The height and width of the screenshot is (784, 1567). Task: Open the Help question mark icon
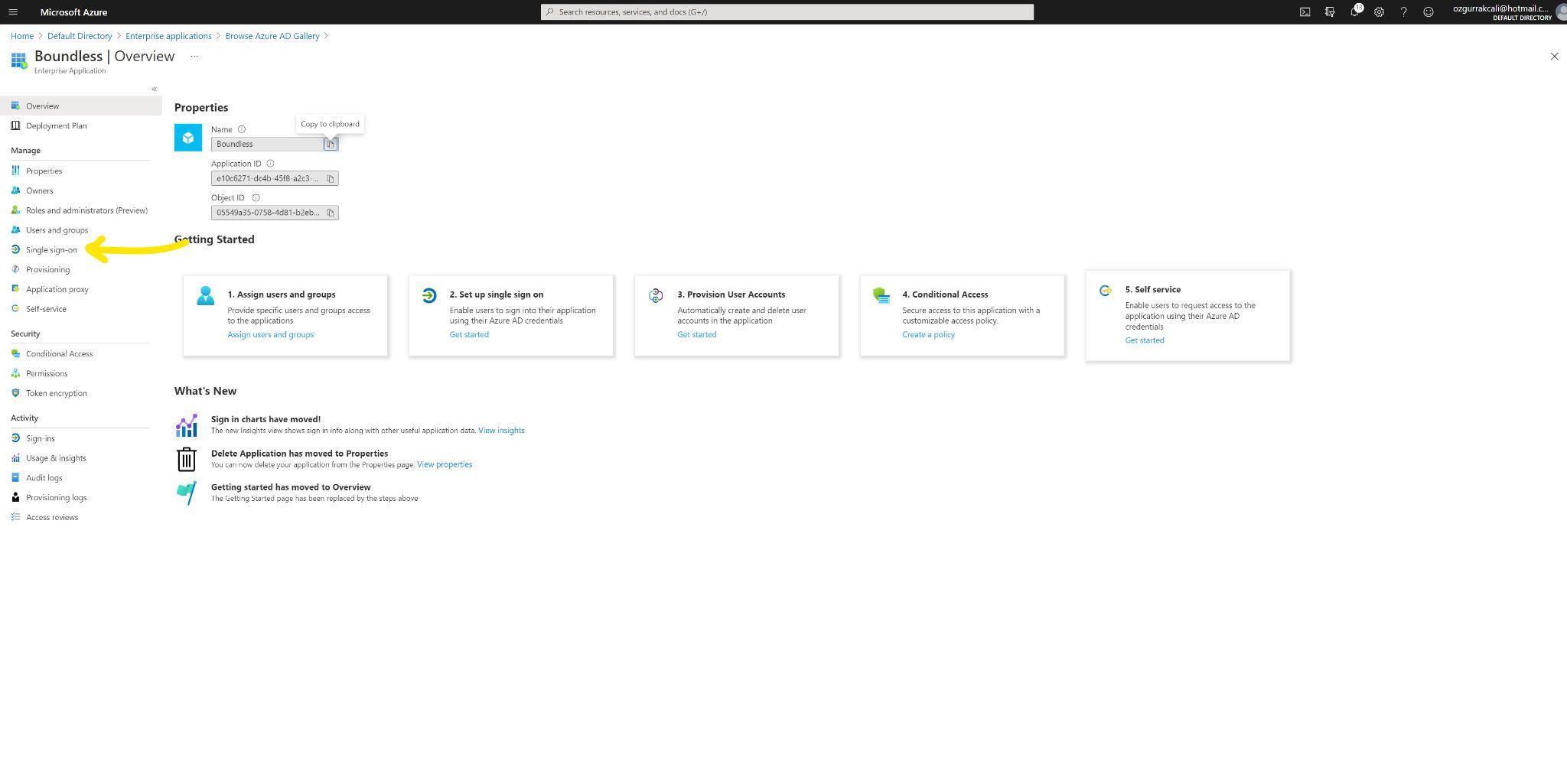coord(1403,12)
